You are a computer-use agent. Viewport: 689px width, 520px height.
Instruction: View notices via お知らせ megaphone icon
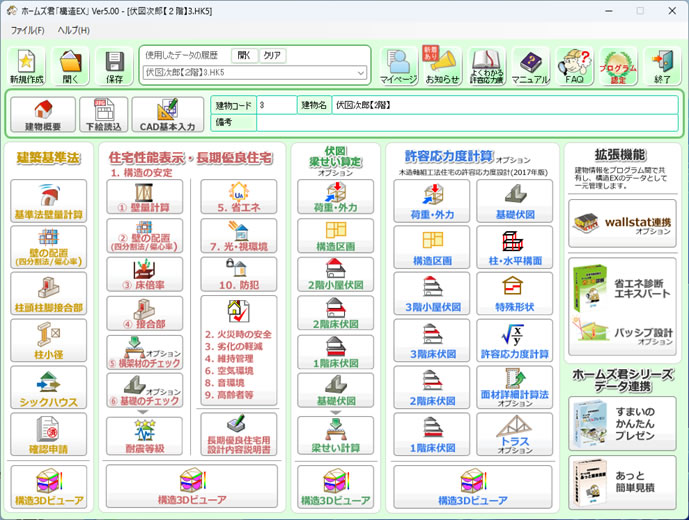[x=442, y=66]
